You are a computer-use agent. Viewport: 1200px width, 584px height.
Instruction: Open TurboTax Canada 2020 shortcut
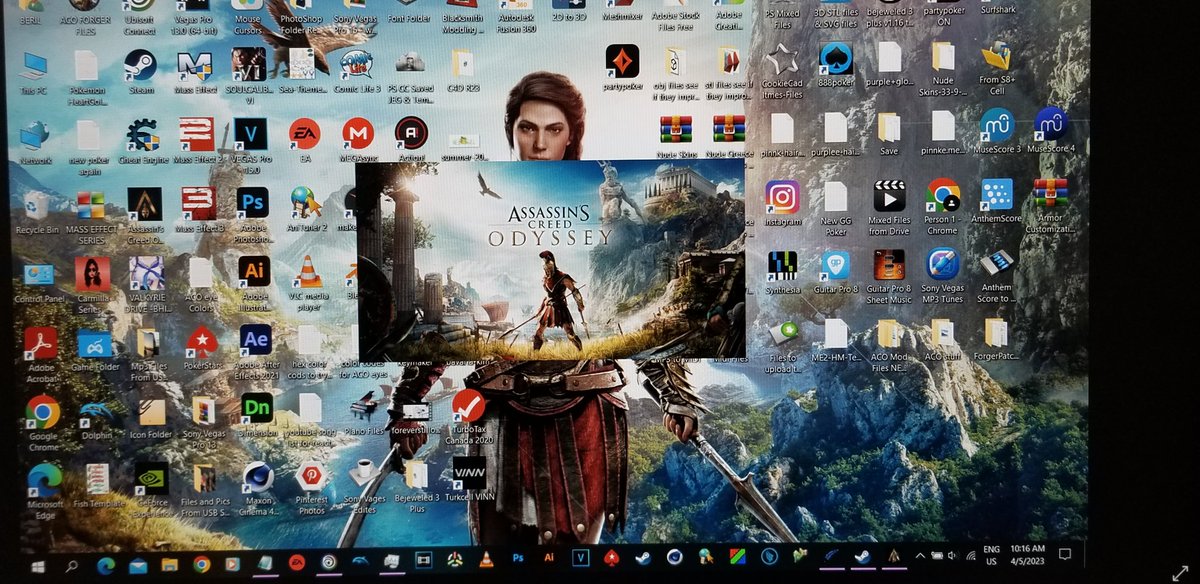point(468,418)
